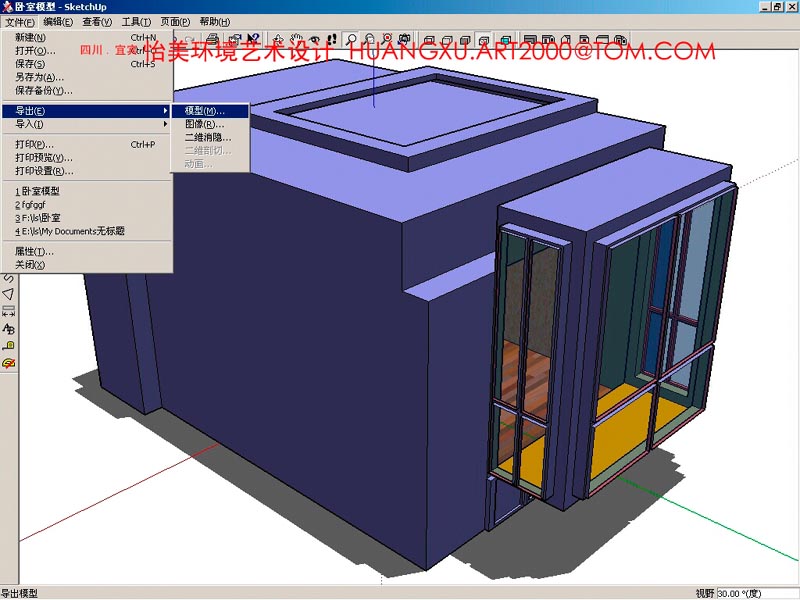The width and height of the screenshot is (800, 600).
Task: Select the Zoom magnifier tool
Action: tap(351, 39)
